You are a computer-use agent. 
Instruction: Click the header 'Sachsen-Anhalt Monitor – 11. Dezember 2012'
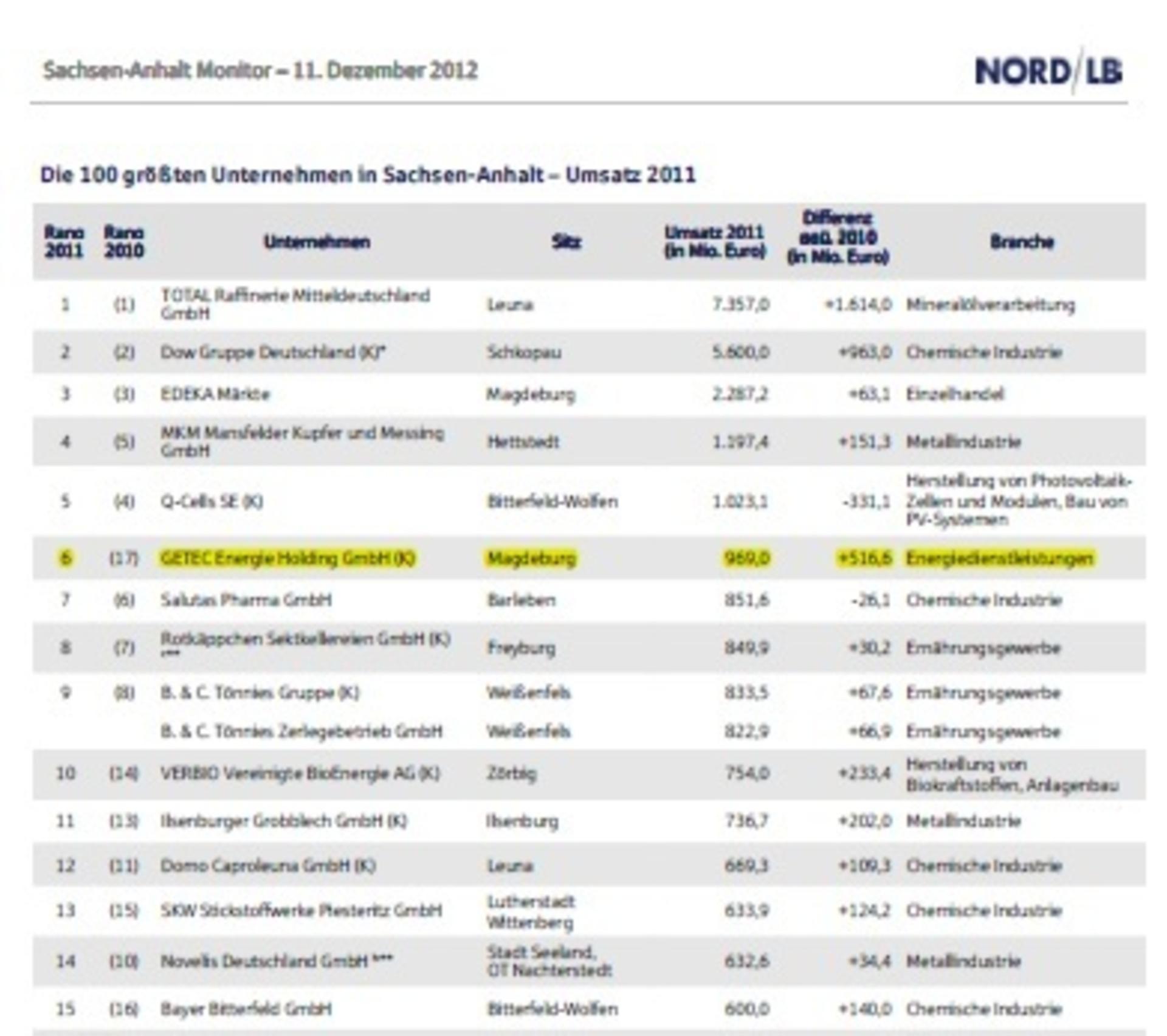pos(260,71)
